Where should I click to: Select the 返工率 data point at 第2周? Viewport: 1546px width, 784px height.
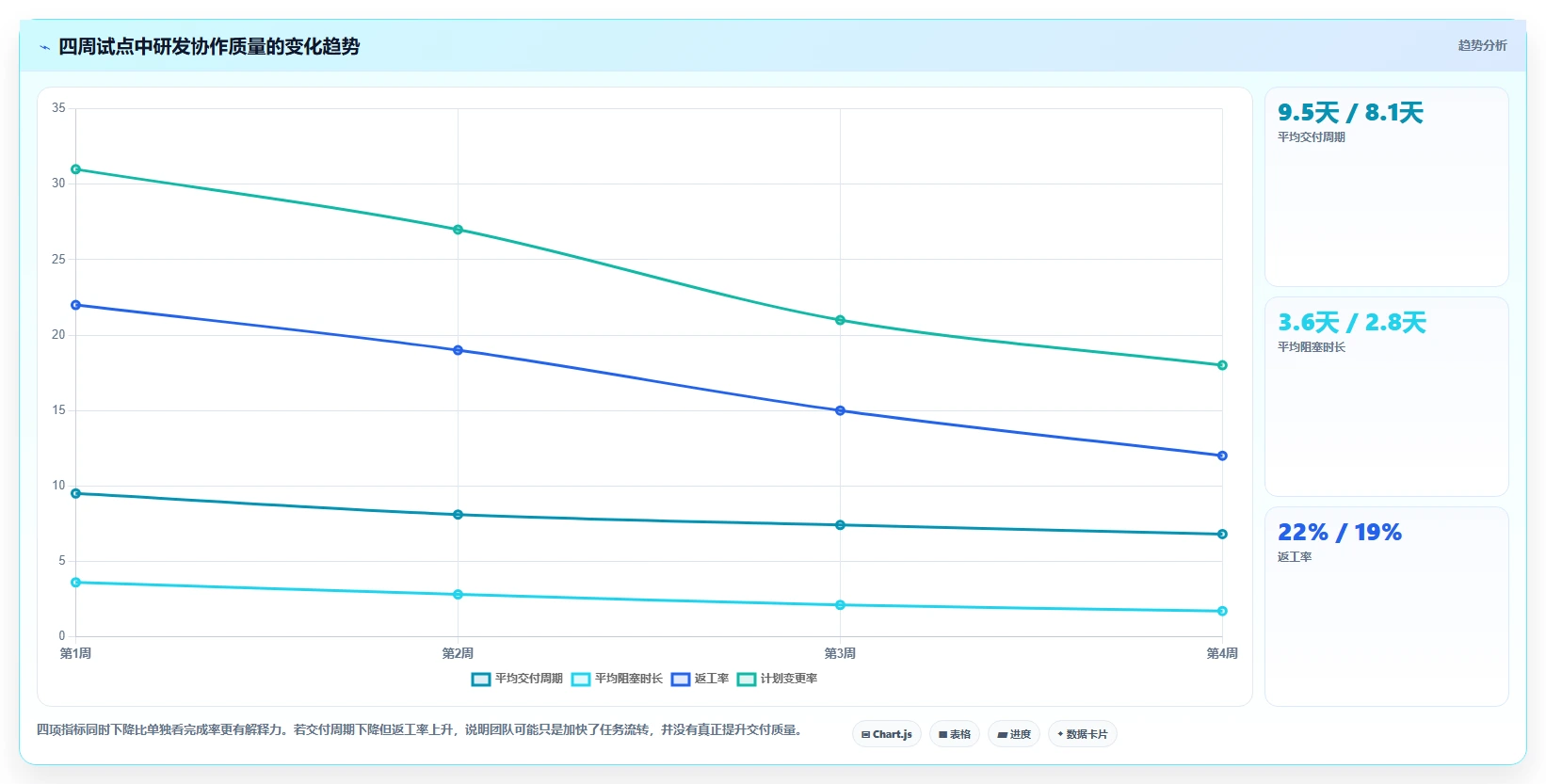point(459,350)
